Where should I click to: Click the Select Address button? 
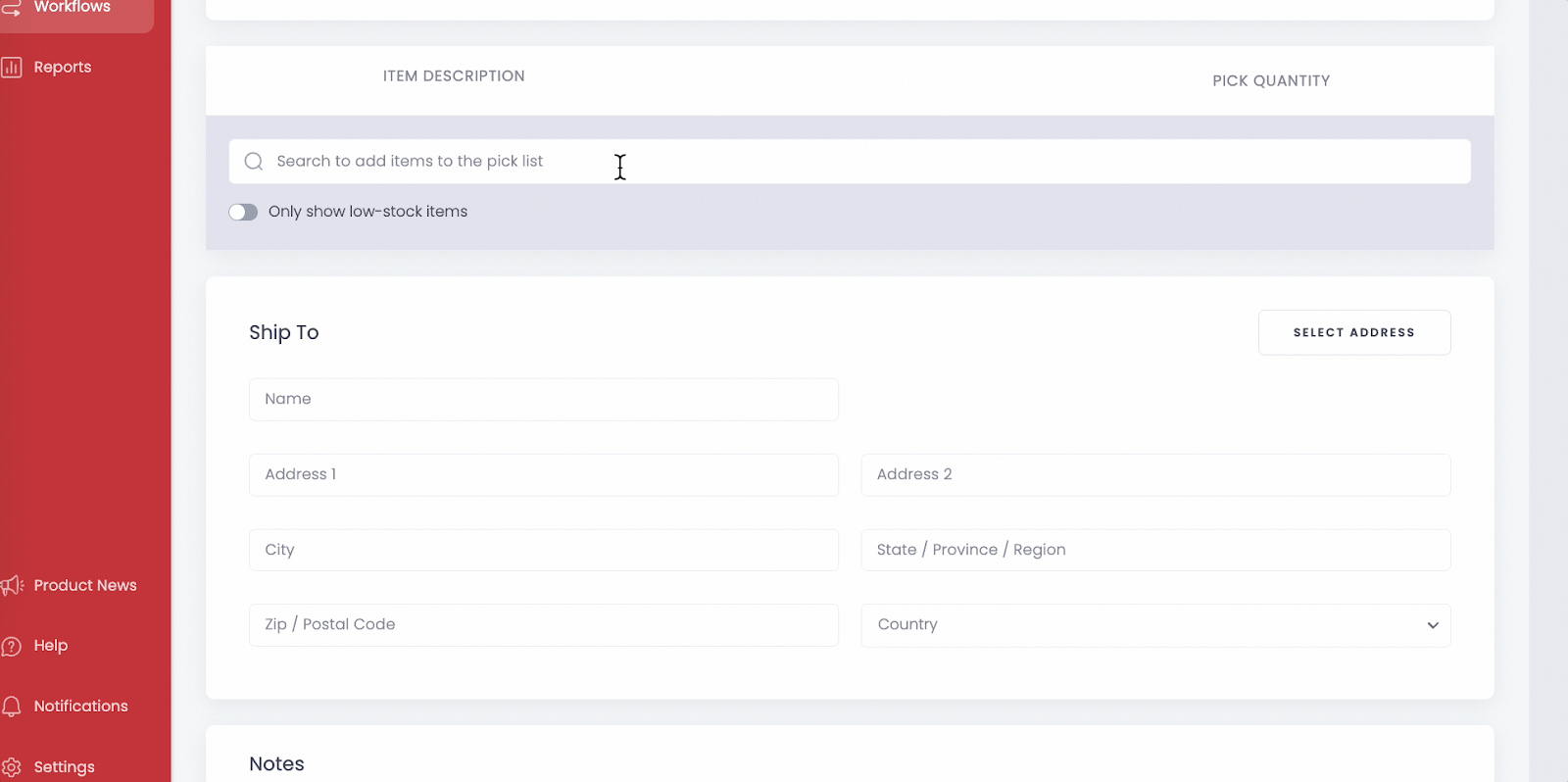pos(1354,332)
